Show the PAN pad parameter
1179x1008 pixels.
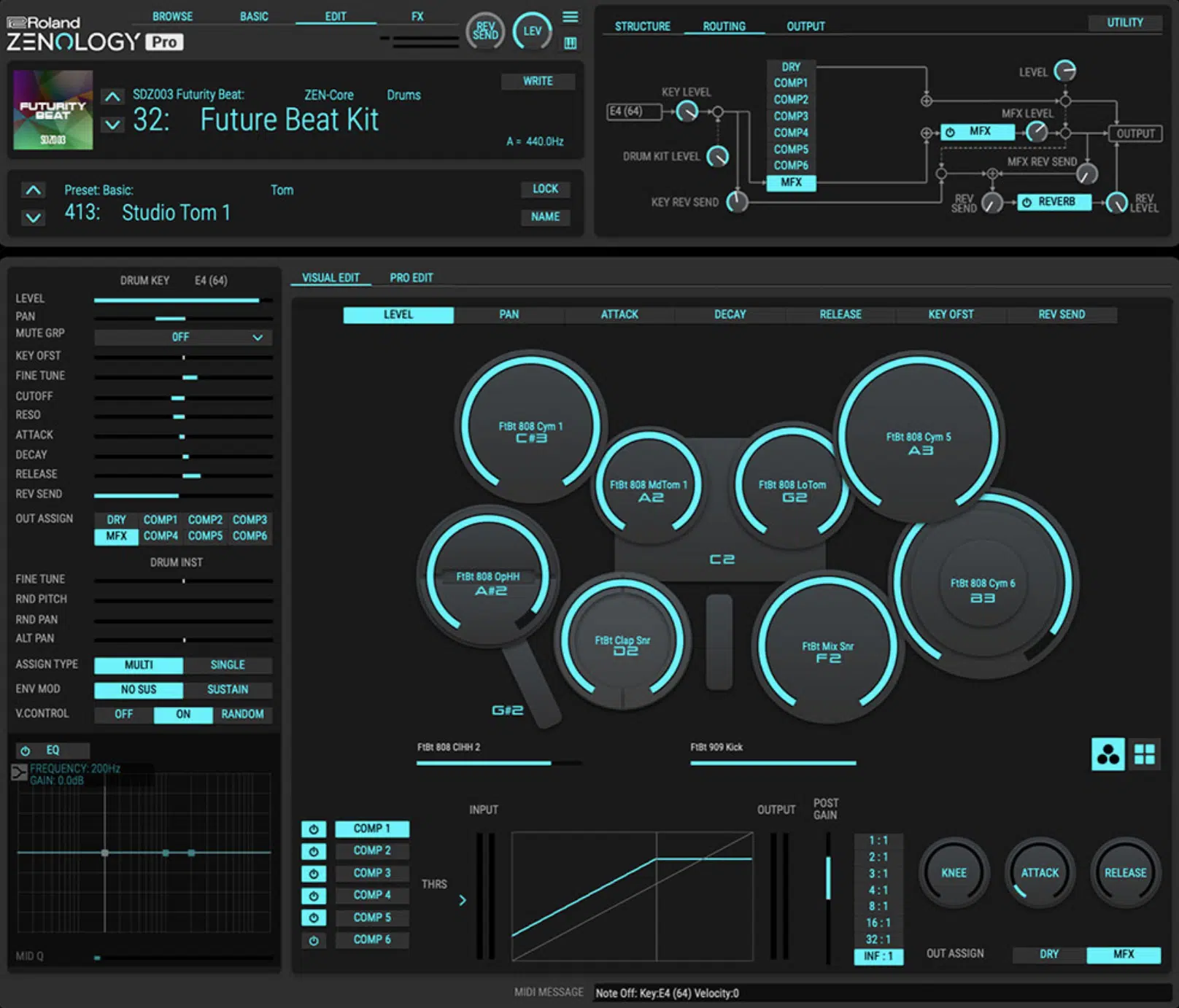coord(509,314)
